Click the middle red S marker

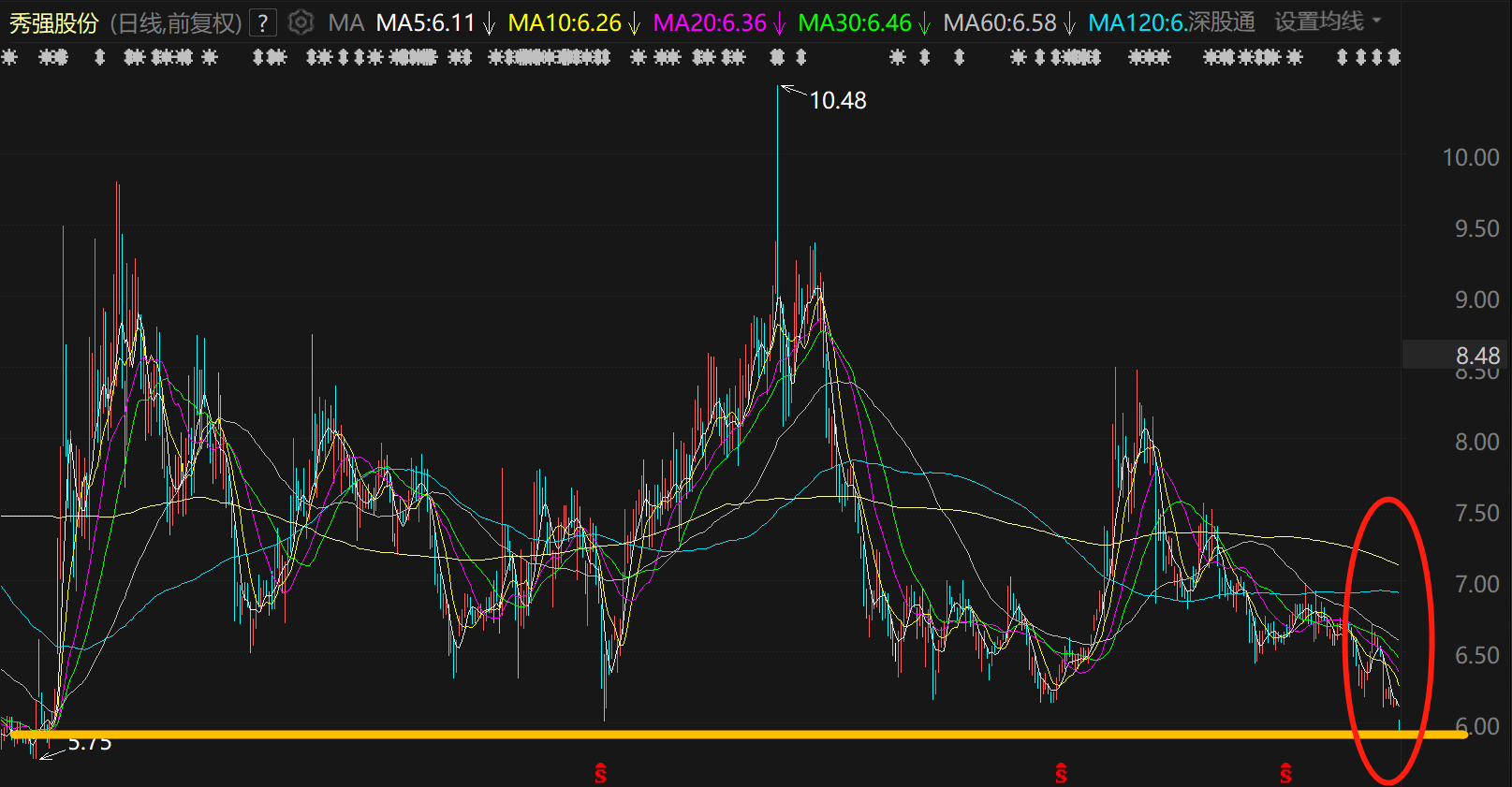click(x=1061, y=774)
